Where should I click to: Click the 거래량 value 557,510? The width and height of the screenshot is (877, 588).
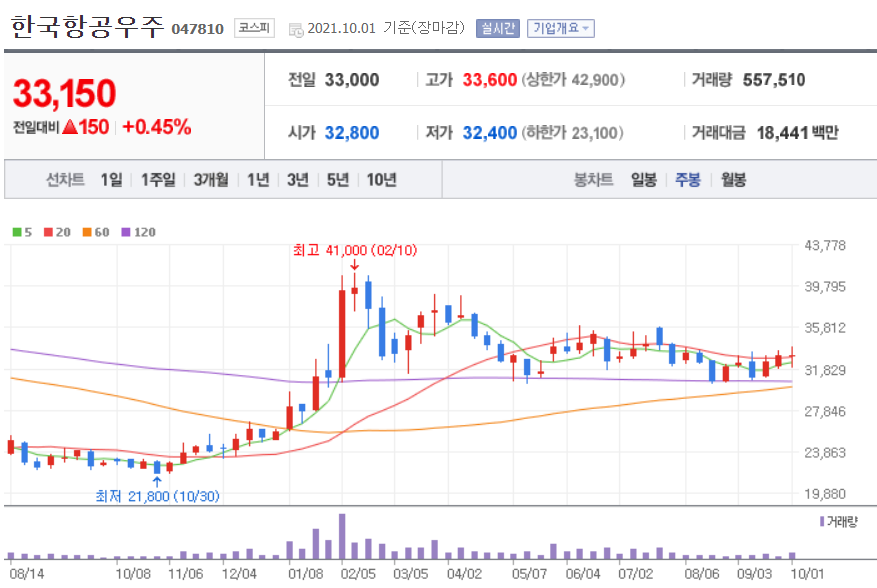774,80
